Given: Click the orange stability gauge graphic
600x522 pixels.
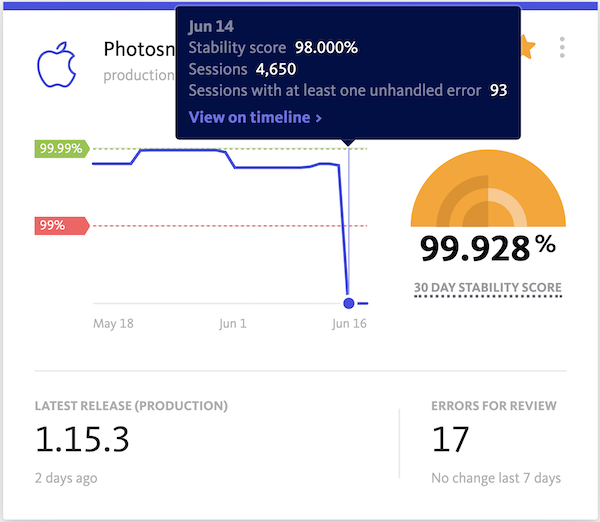Looking at the screenshot, I should pos(488,188).
